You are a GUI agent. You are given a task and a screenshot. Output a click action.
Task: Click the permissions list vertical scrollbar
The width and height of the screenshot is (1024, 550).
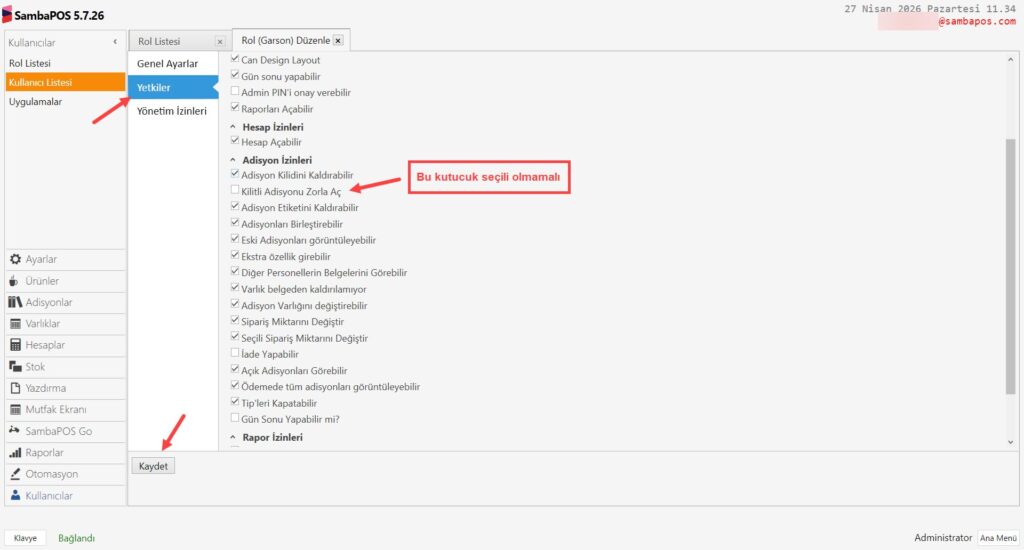point(1010,270)
